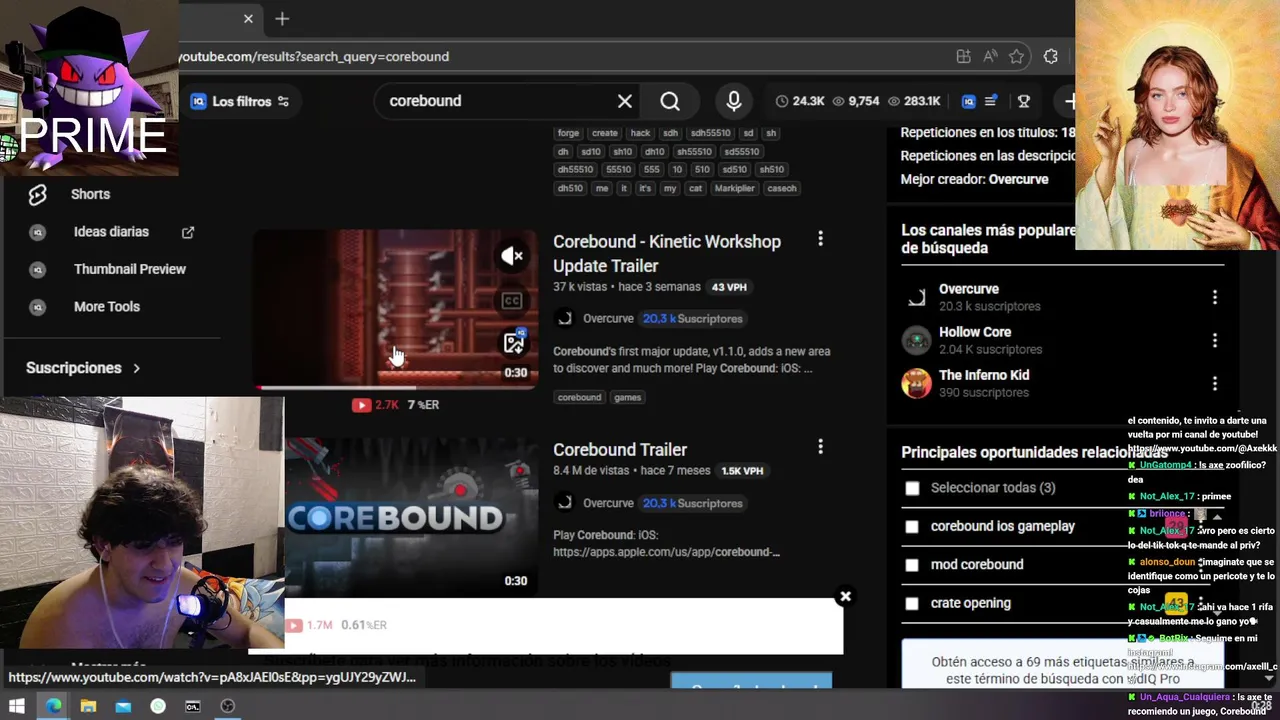Viewport: 1280px width, 720px height.
Task: Open Mail app from taskbar
Action: pyautogui.click(x=123, y=706)
